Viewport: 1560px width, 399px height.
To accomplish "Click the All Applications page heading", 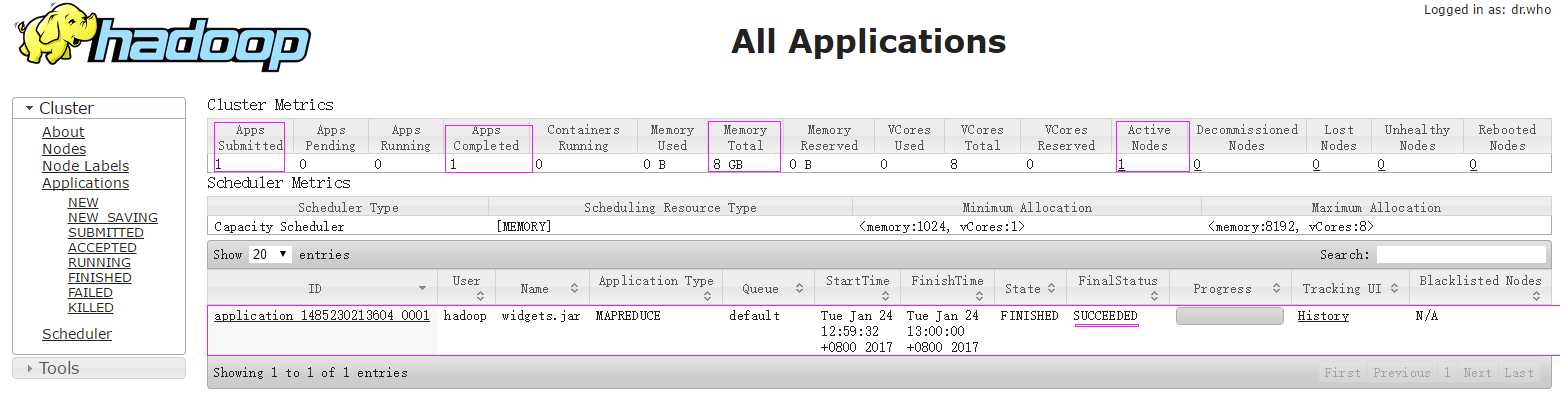I will pos(868,41).
